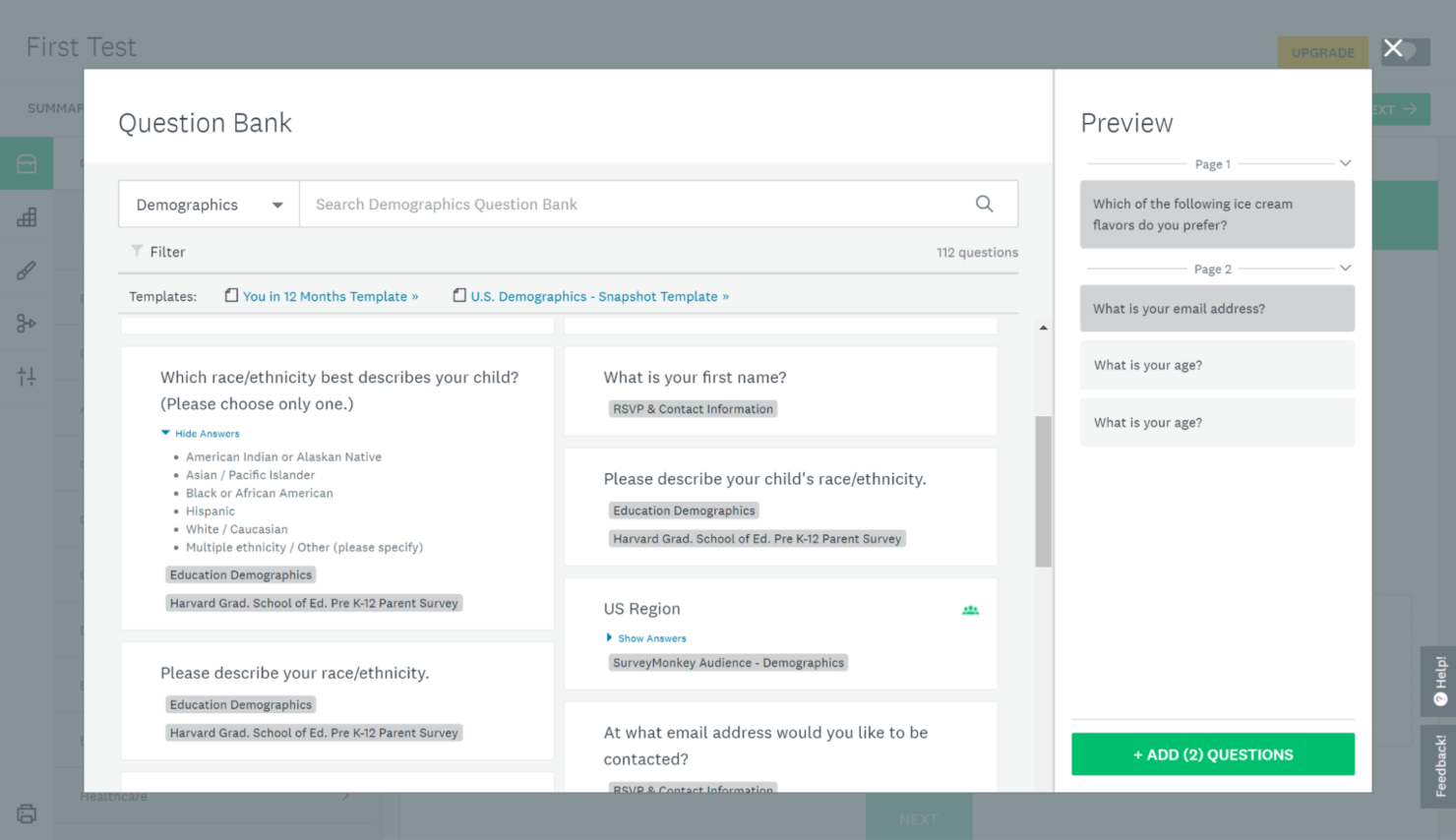Click RSVP & Contact Information tag under first name

click(x=693, y=409)
